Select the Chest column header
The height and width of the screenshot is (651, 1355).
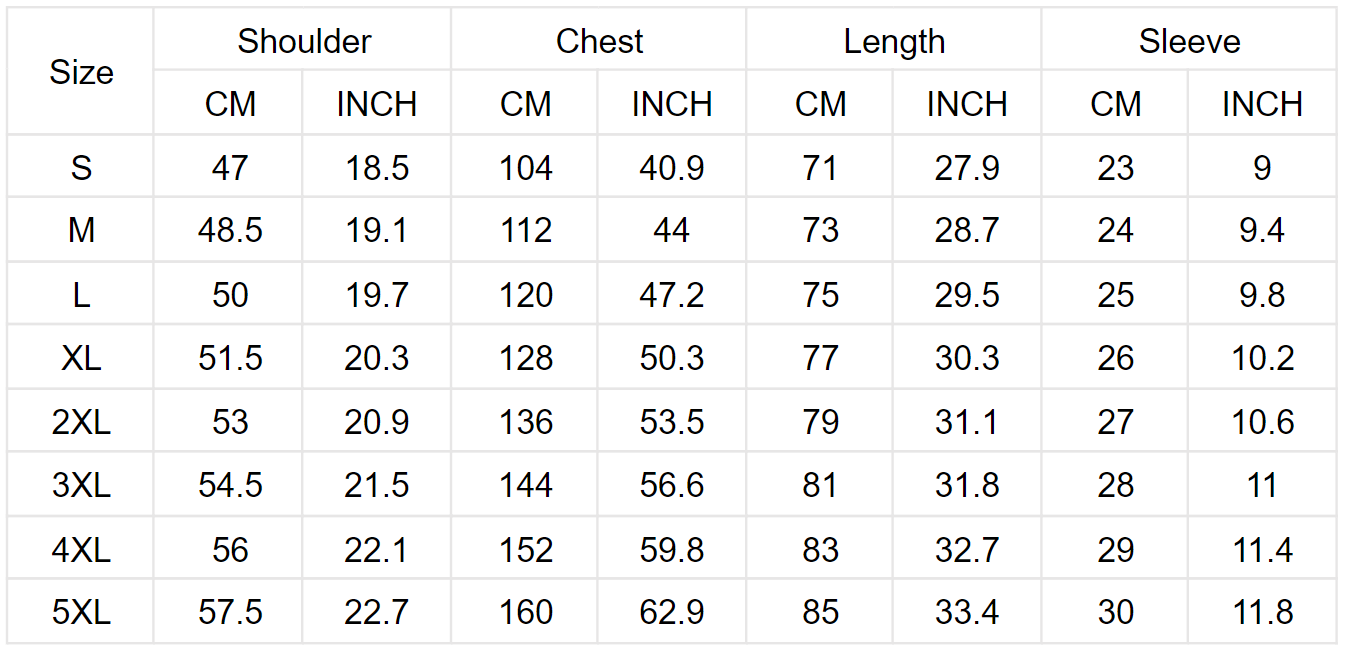coord(598,41)
